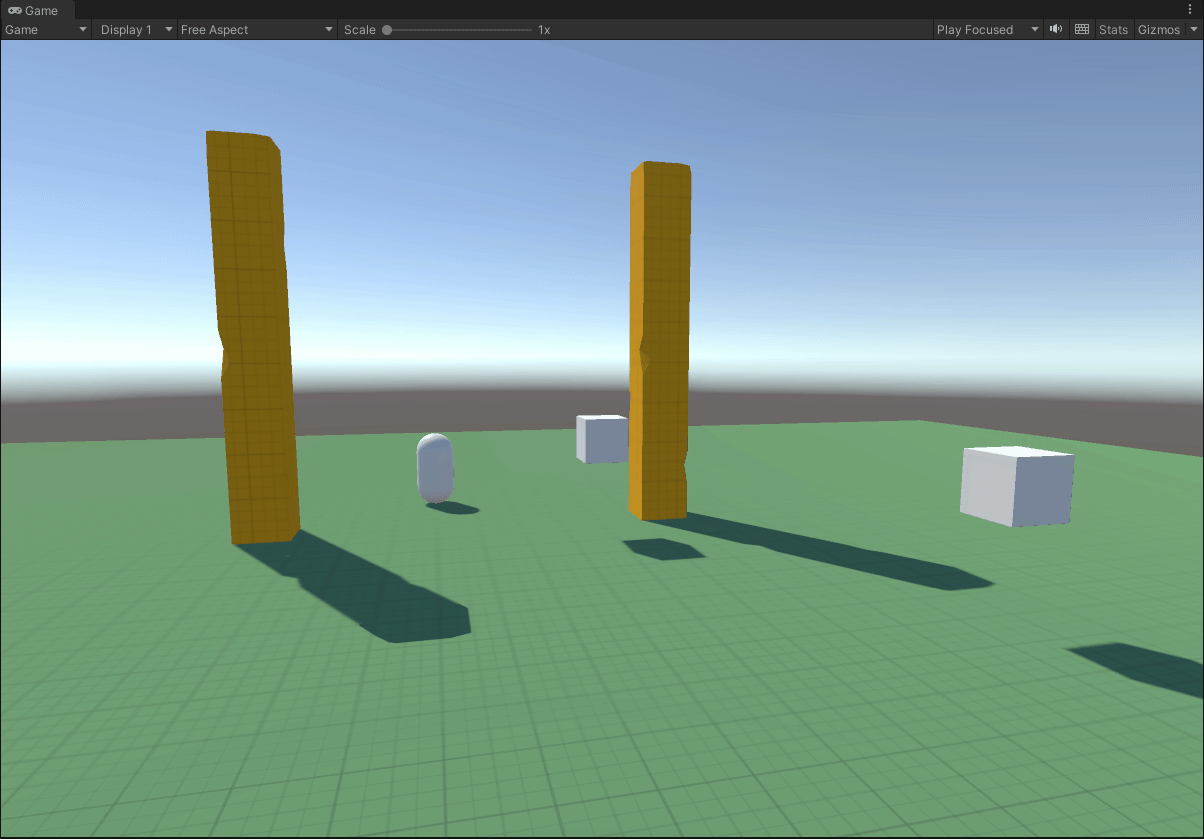1204x839 pixels.
Task: Click the white capsule in the scene
Action: coord(434,468)
